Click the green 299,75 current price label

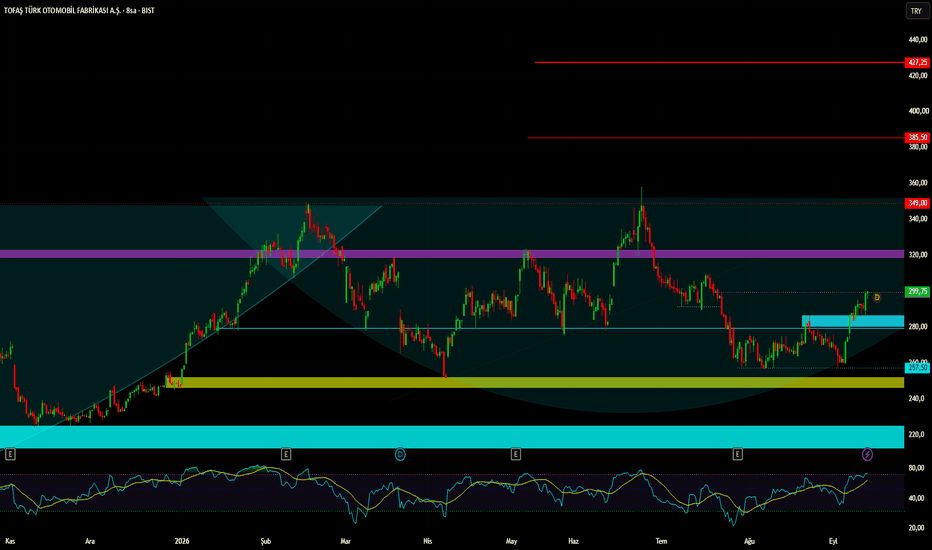tap(917, 291)
